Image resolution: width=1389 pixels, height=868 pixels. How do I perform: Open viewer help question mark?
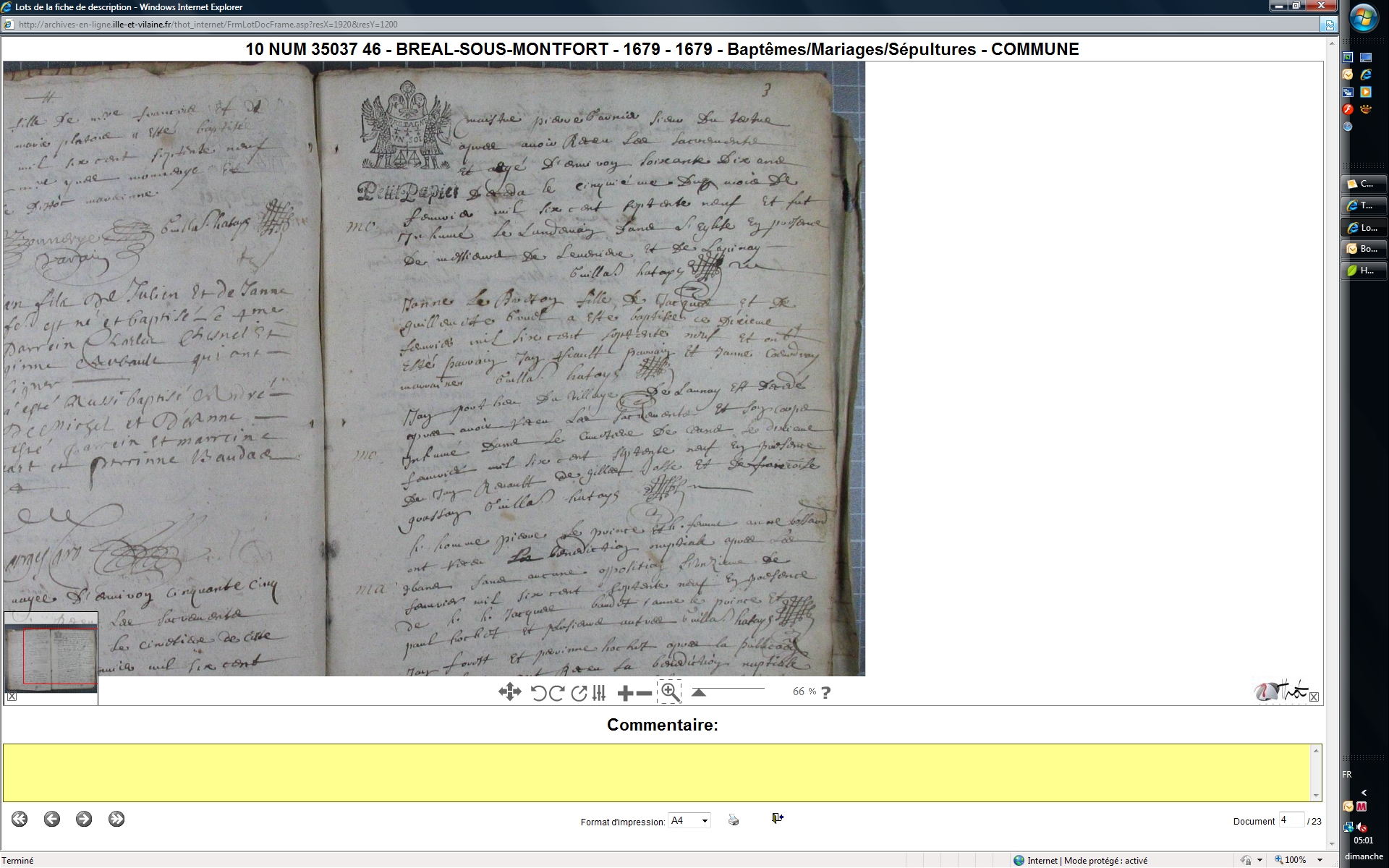coord(826,692)
